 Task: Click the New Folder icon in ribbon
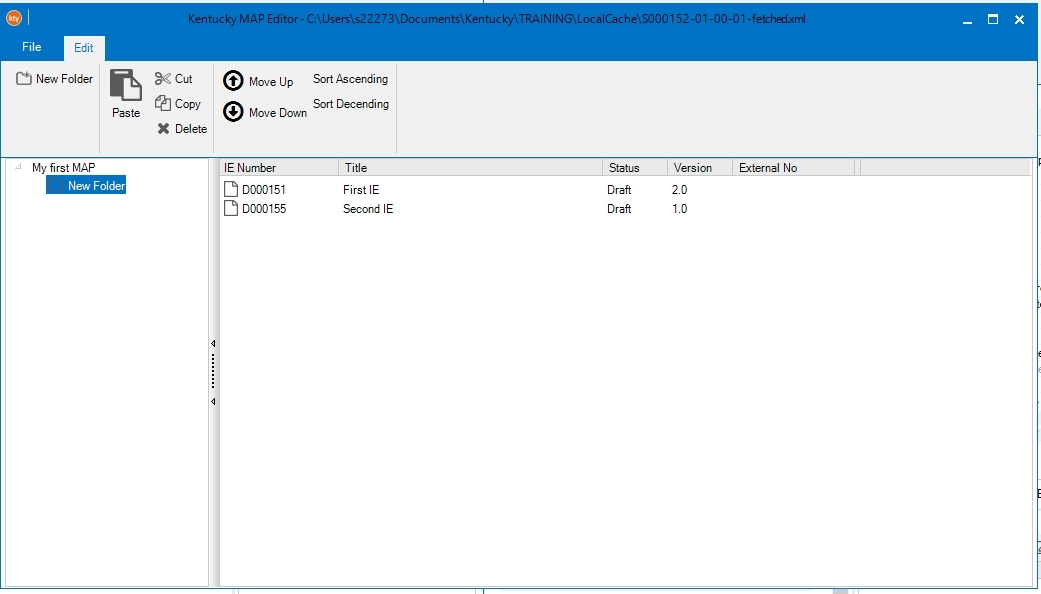tap(24, 79)
